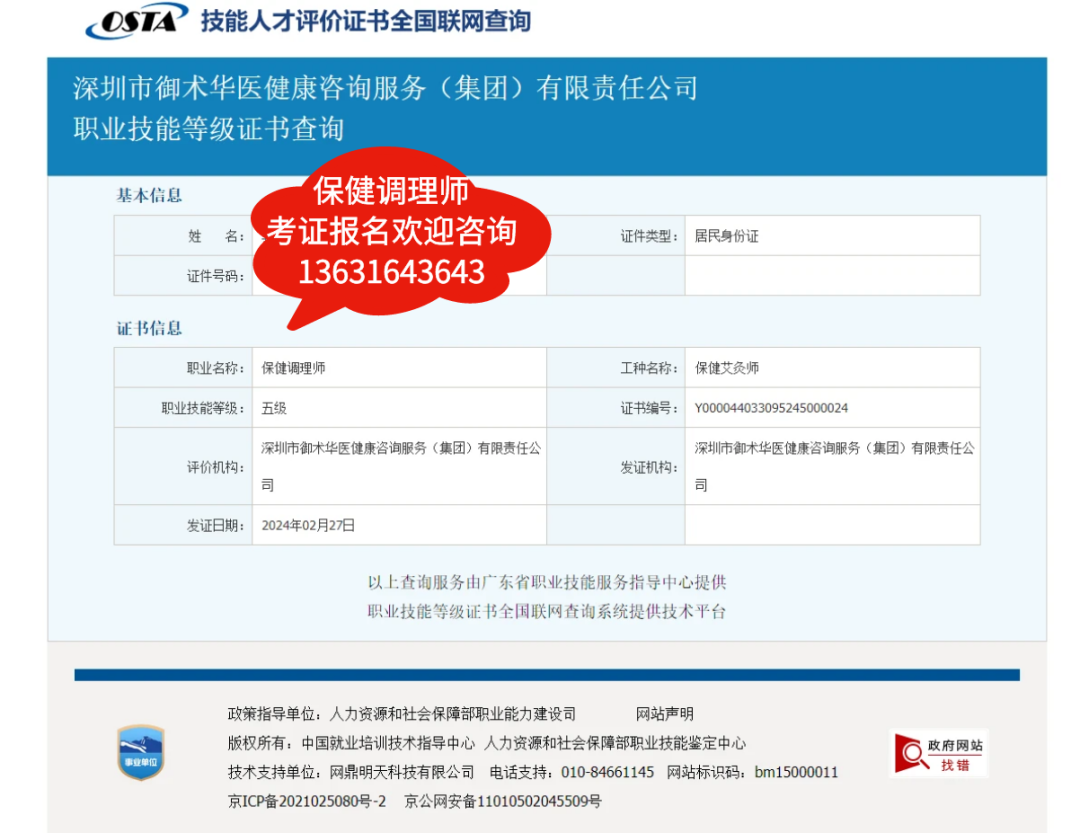Click the 京ICP备2021025080号-2 filing link
This screenshot has width=1080, height=833.
307,801
